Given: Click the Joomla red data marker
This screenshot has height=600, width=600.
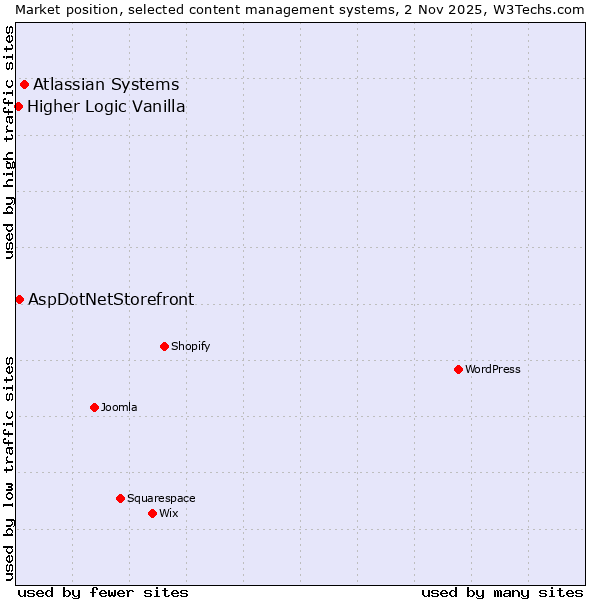Looking at the screenshot, I should pos(94,408).
